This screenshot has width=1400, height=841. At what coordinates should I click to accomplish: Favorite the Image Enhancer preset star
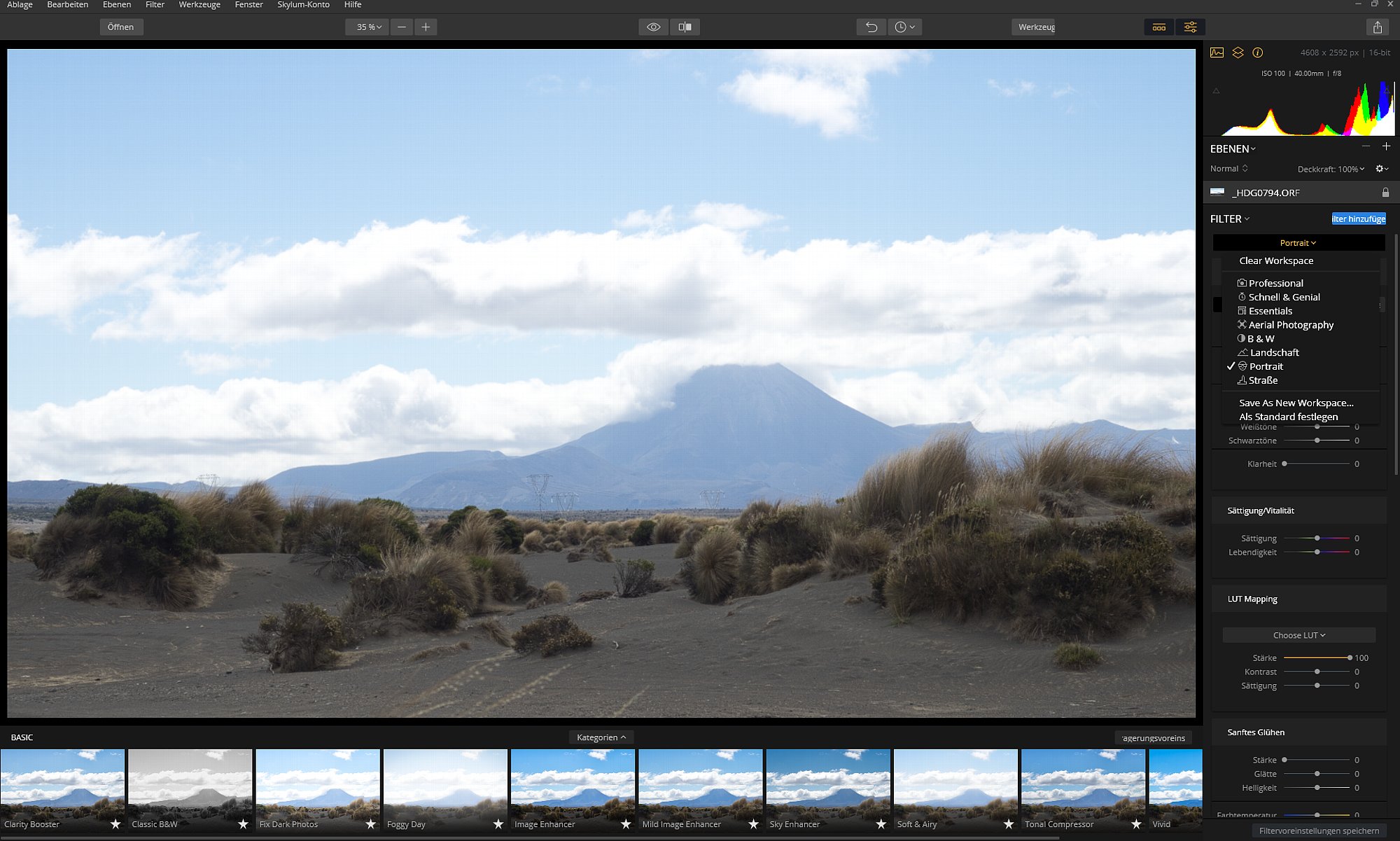626,824
